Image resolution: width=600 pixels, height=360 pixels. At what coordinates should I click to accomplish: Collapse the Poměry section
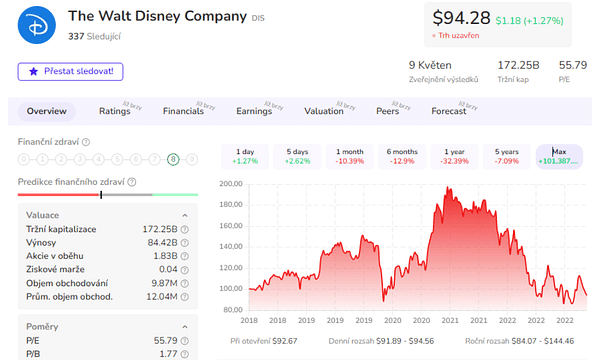coord(185,327)
